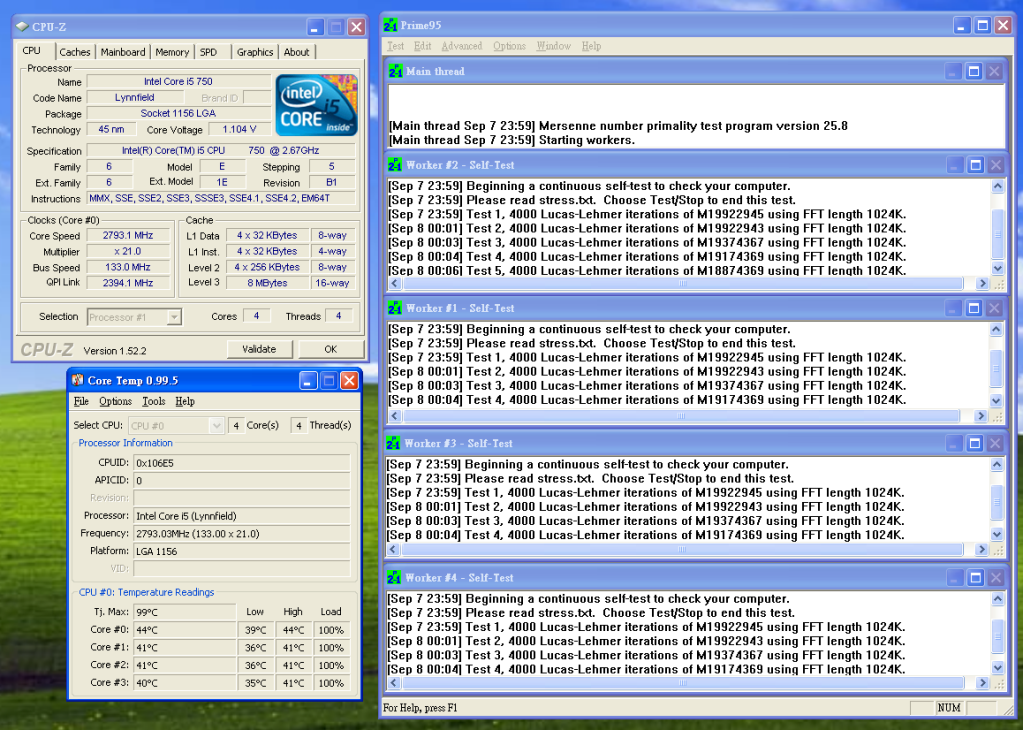This screenshot has height=730, width=1023.
Task: Click the Worker #2 Self-Test window icon
Action: click(x=395, y=165)
